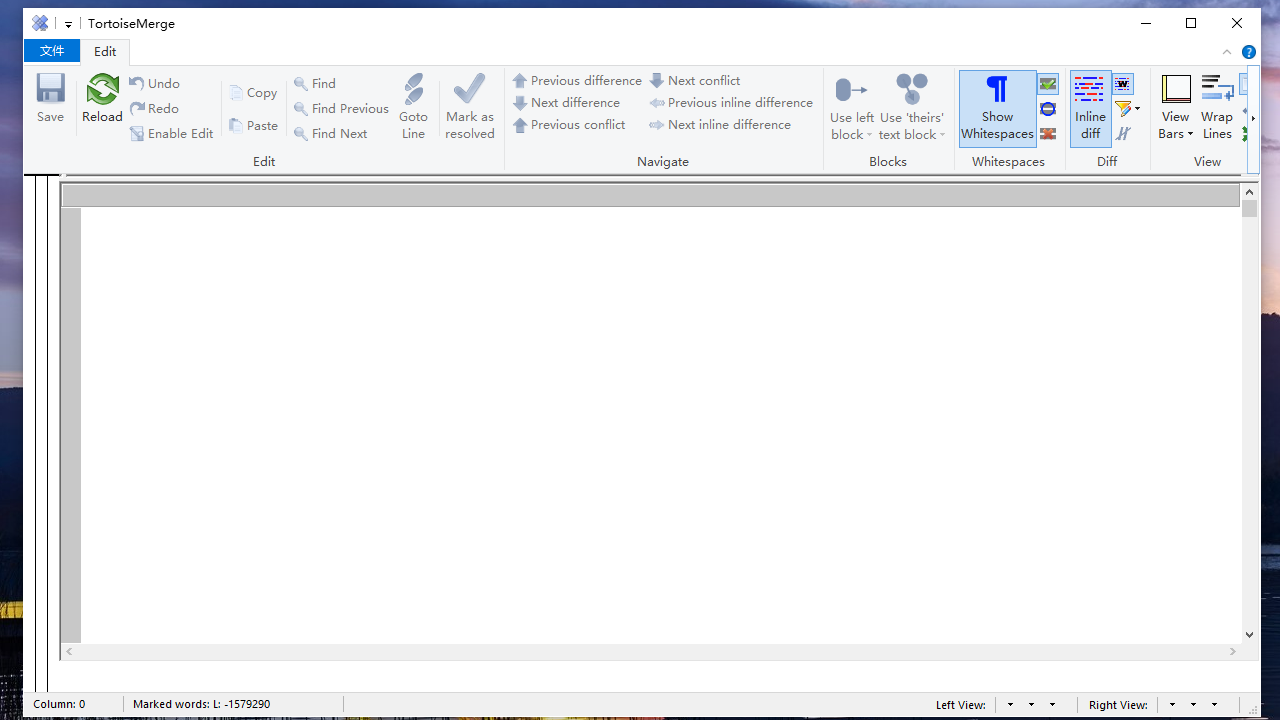Screen dimensions: 1280x720
Task: Click the Mark as resolved checkmark icon
Action: (x=469, y=90)
